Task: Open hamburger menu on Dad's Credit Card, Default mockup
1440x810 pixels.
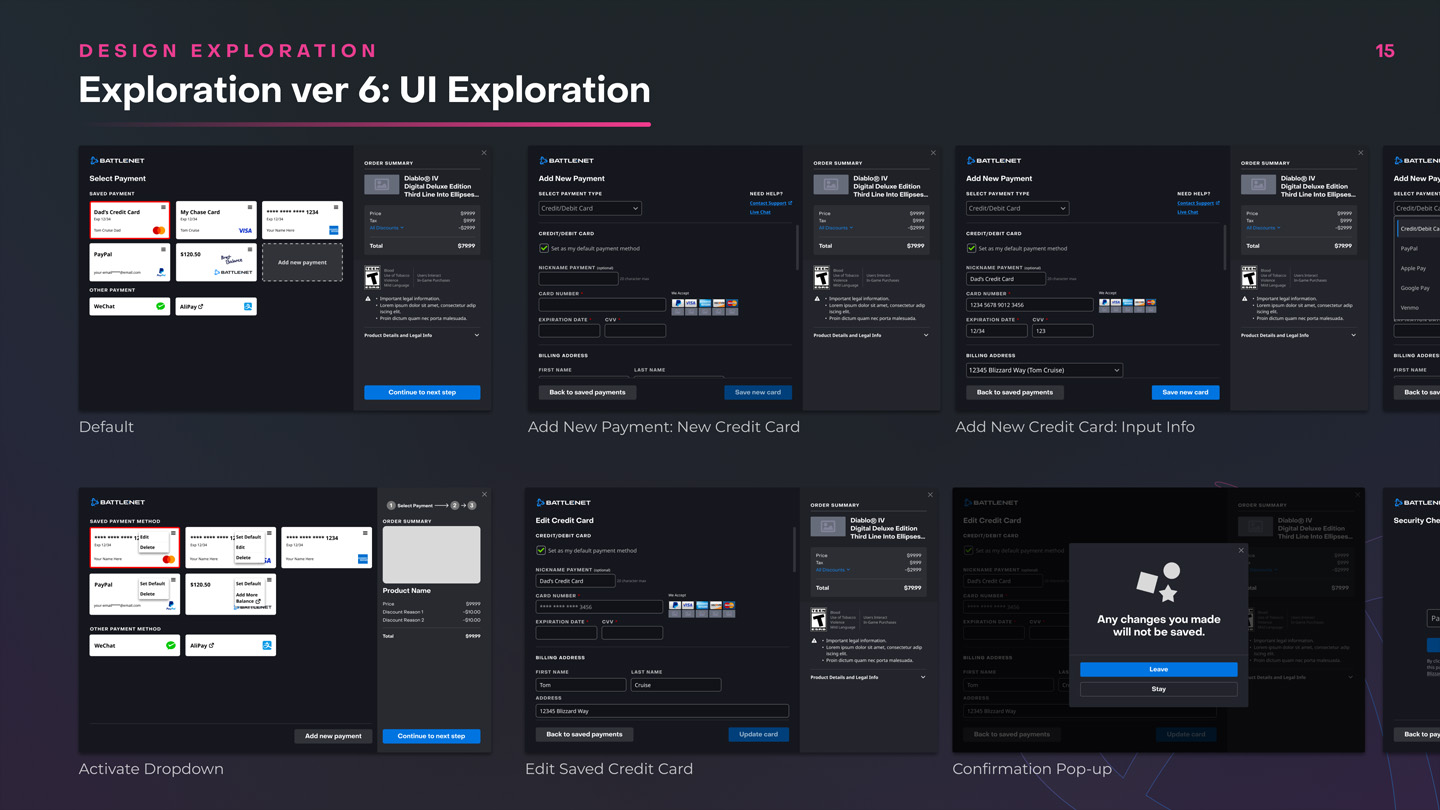Action: [x=164, y=208]
